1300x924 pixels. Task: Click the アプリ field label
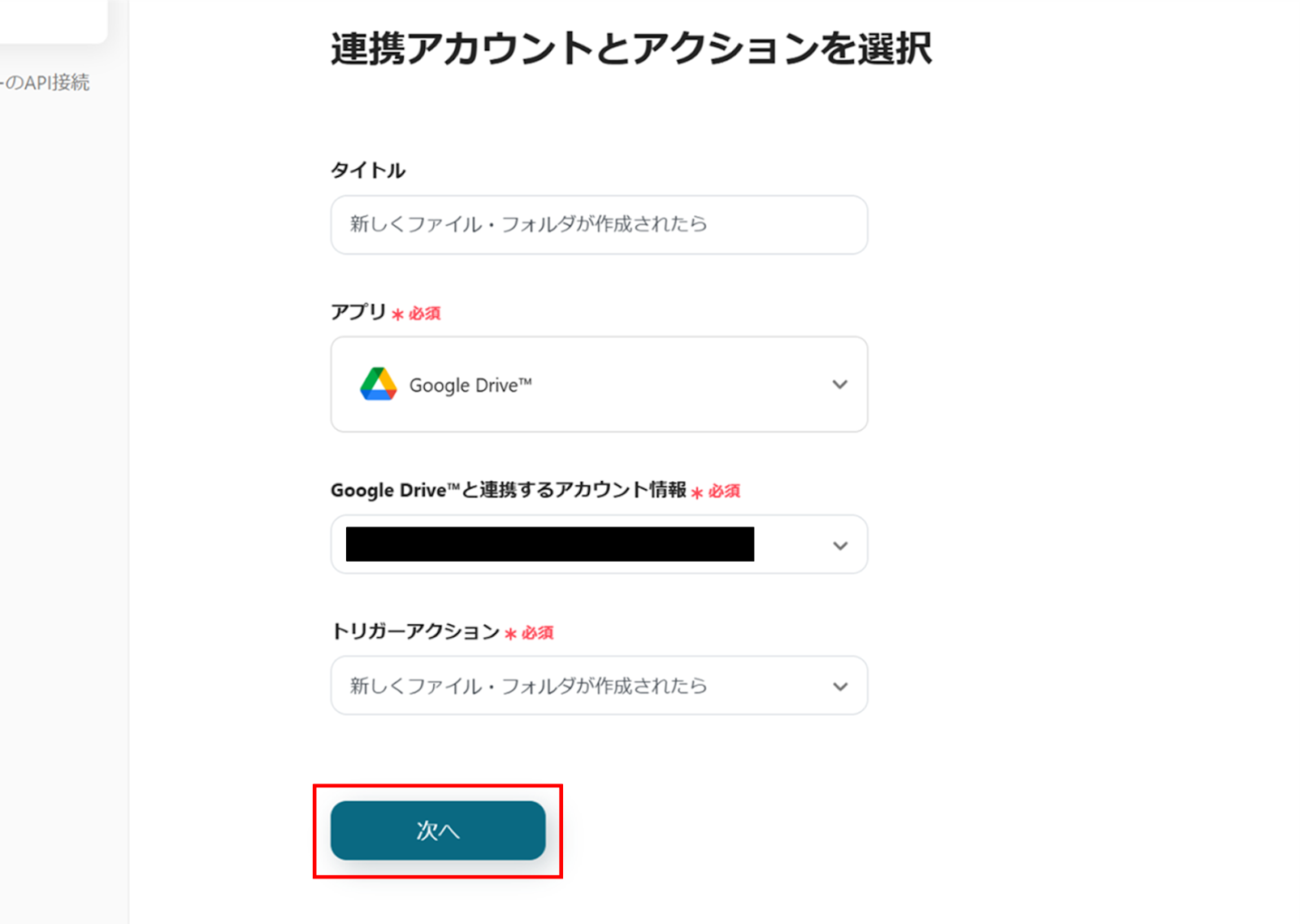pyautogui.click(x=358, y=312)
